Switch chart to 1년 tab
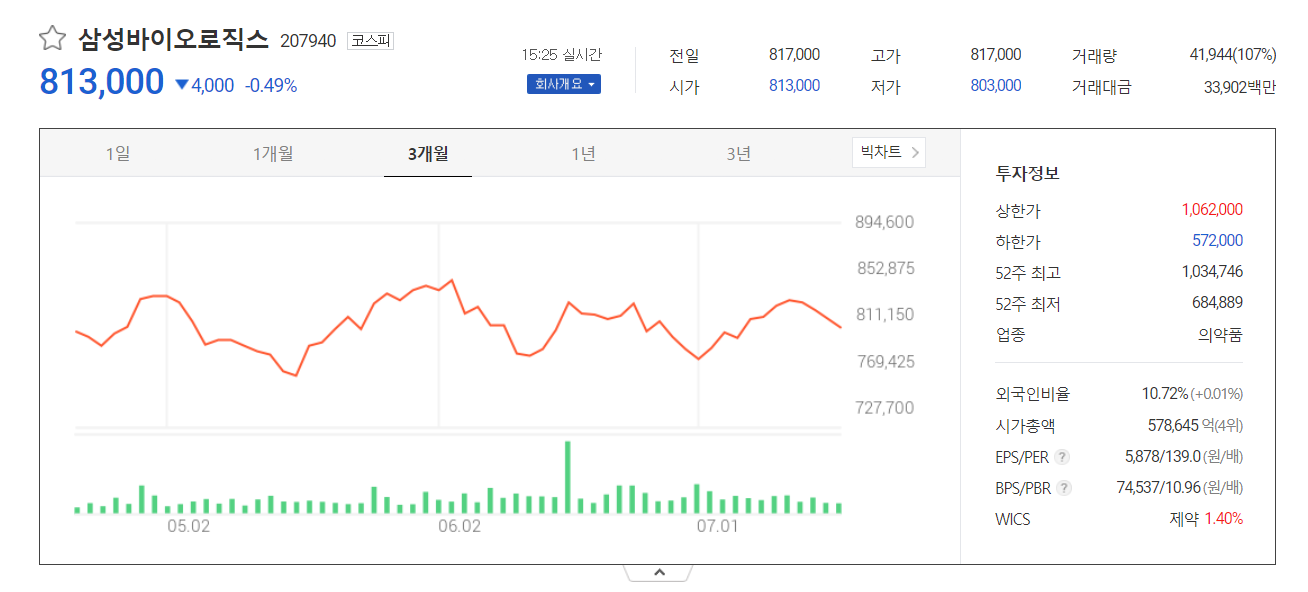 coord(583,153)
